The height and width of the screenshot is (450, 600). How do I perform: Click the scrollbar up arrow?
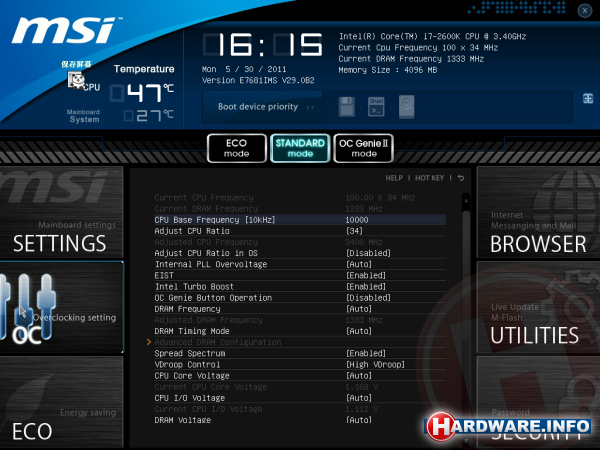466,200
